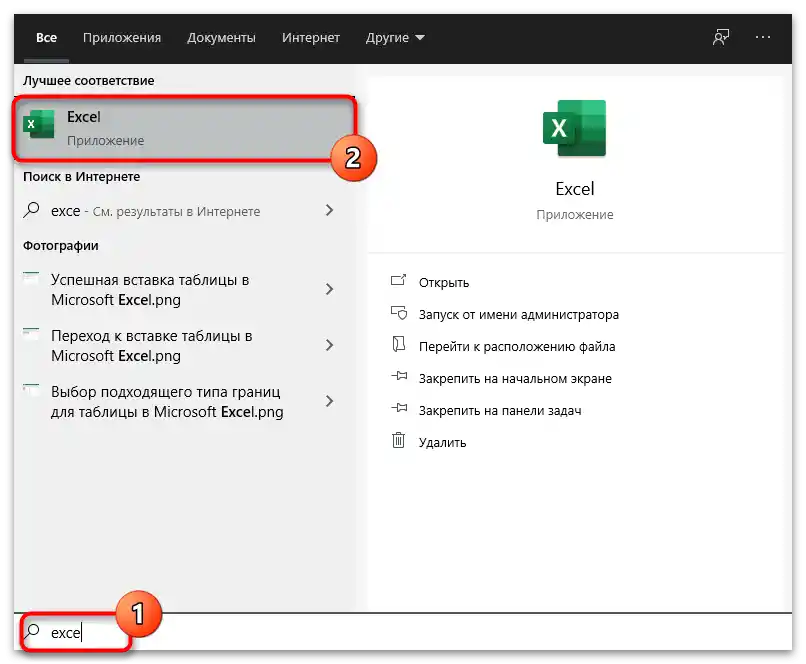806x664 pixels.
Task: Switch to the Документы tab
Action: tap(221, 38)
